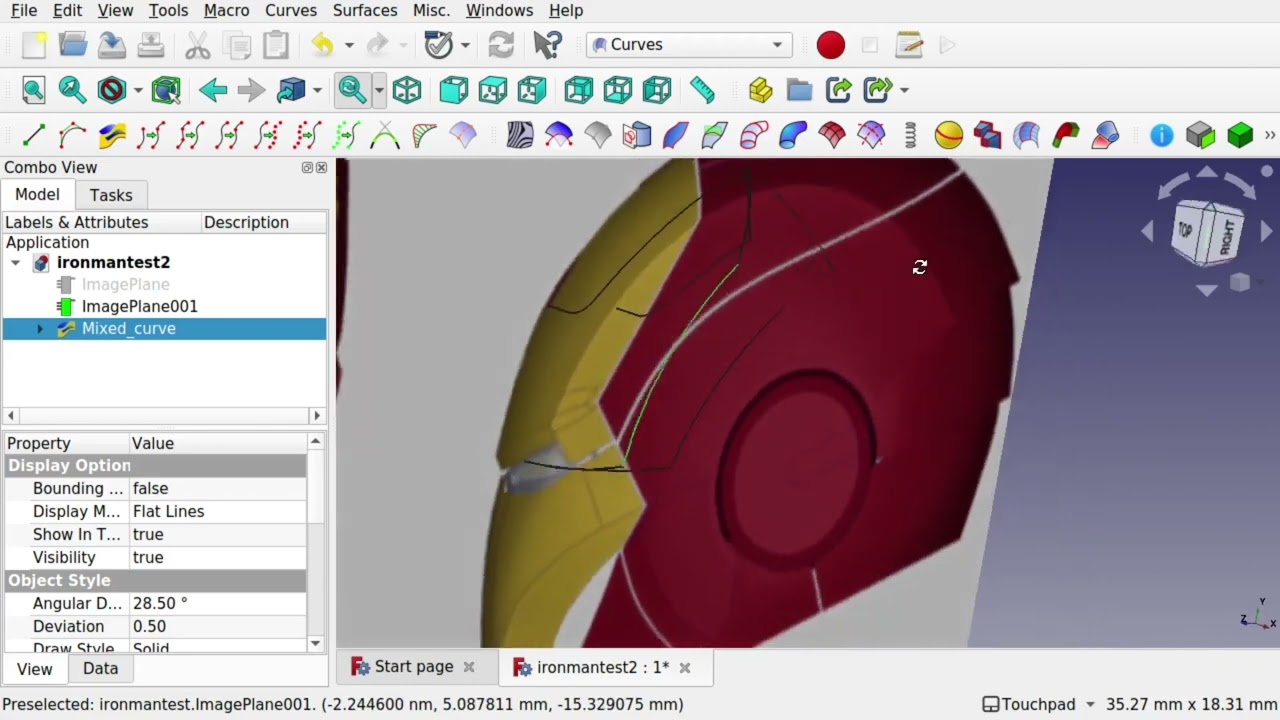
Task: Click the blue info icon
Action: [x=1162, y=135]
